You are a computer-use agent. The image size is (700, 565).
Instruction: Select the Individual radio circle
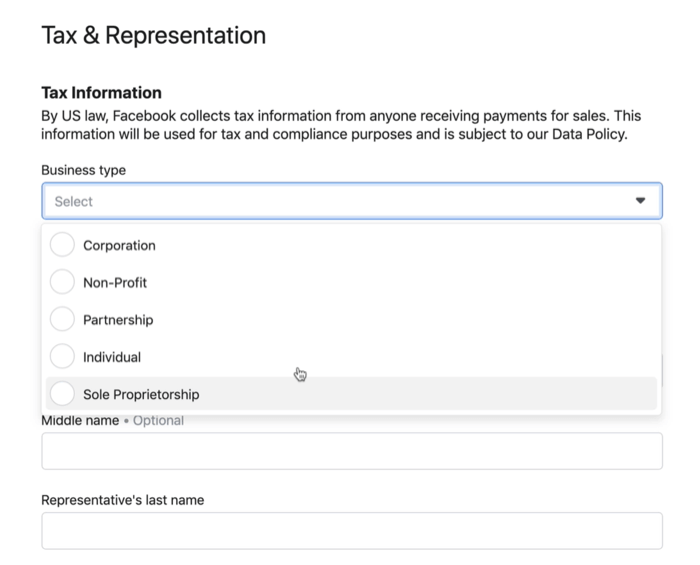(x=62, y=357)
